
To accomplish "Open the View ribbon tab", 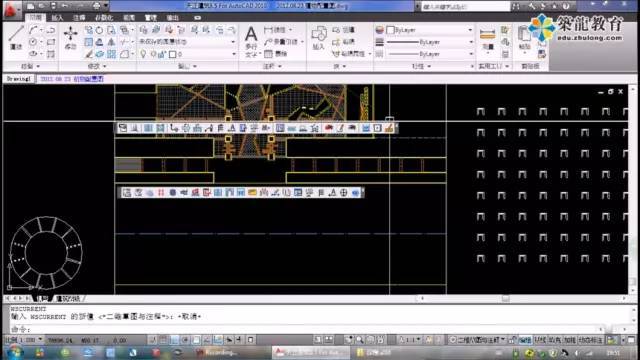I will (129, 18).
